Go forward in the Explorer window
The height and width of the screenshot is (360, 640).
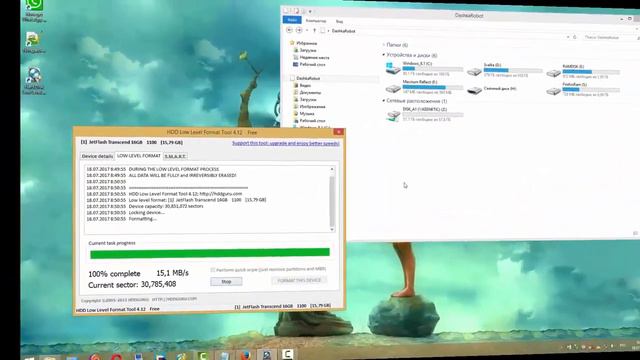pyautogui.click(x=299, y=30)
